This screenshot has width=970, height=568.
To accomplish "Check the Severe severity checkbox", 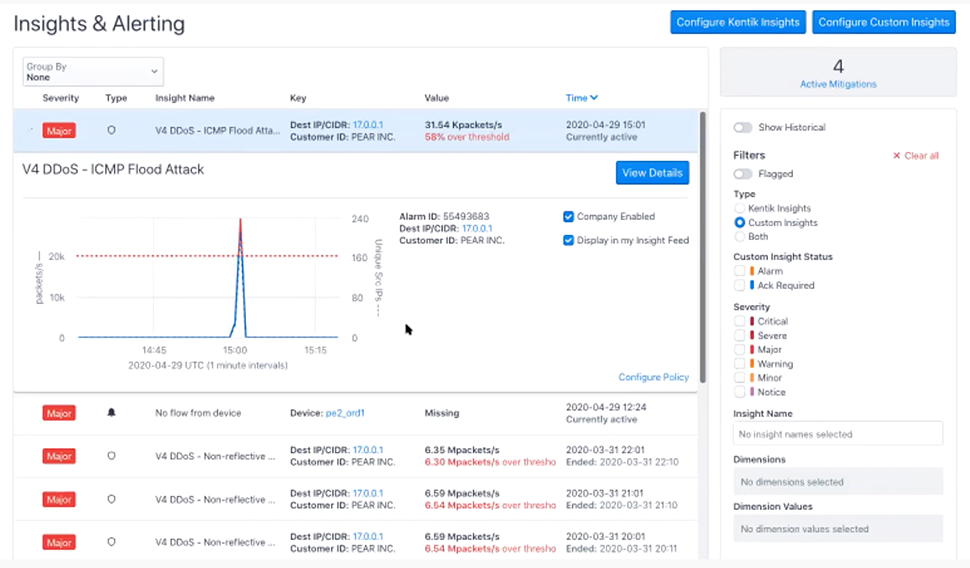I will tap(739, 335).
